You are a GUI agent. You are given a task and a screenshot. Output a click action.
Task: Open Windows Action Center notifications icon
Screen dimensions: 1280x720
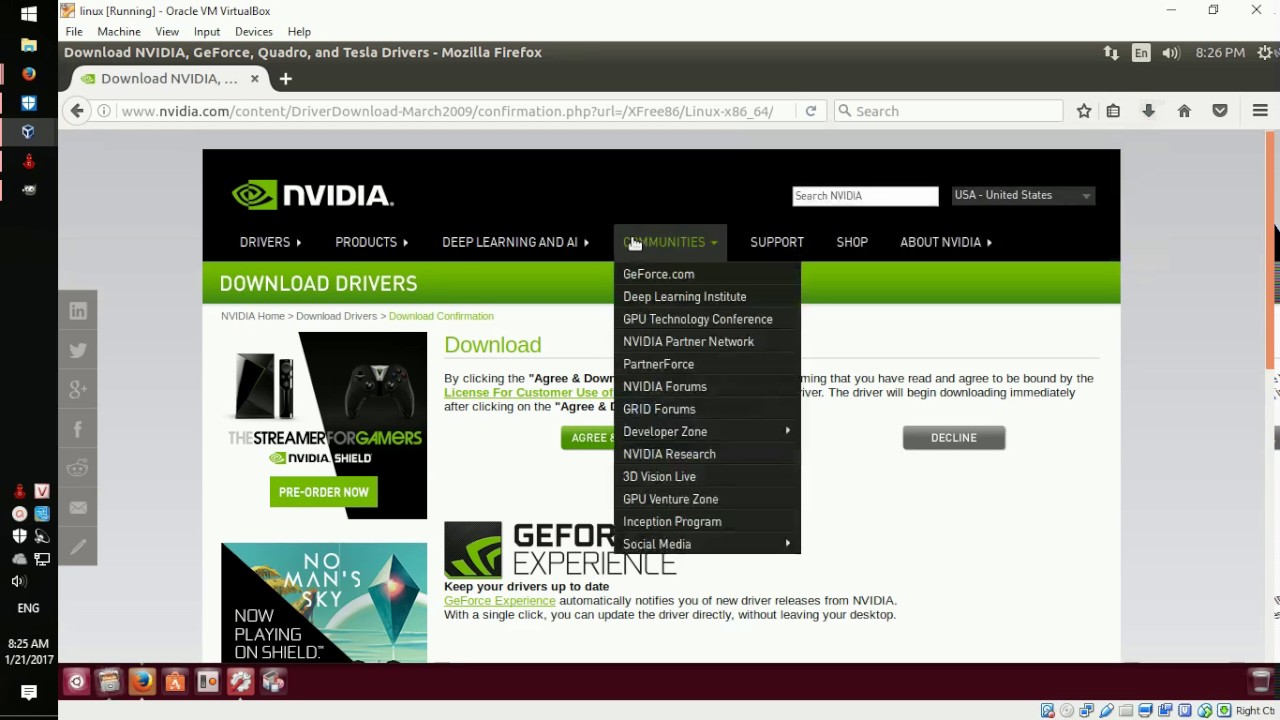28,692
